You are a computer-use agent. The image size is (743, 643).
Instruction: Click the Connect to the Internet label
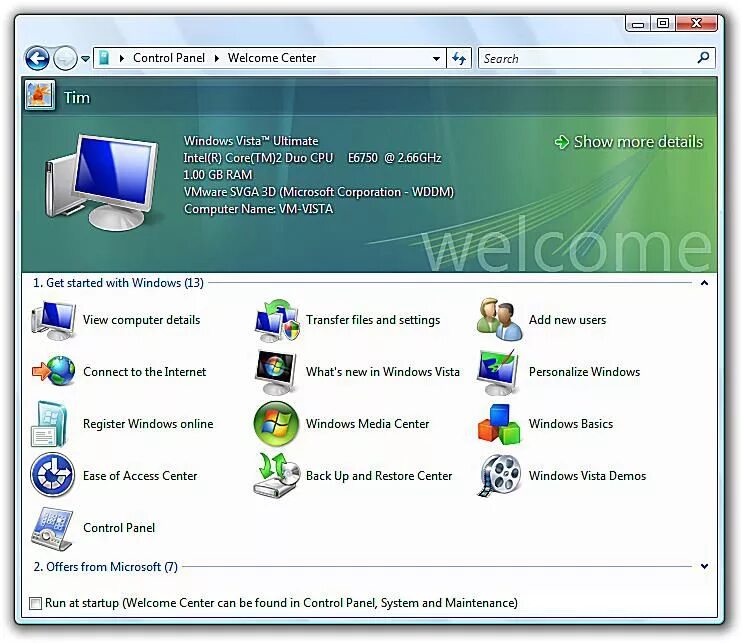click(x=145, y=372)
